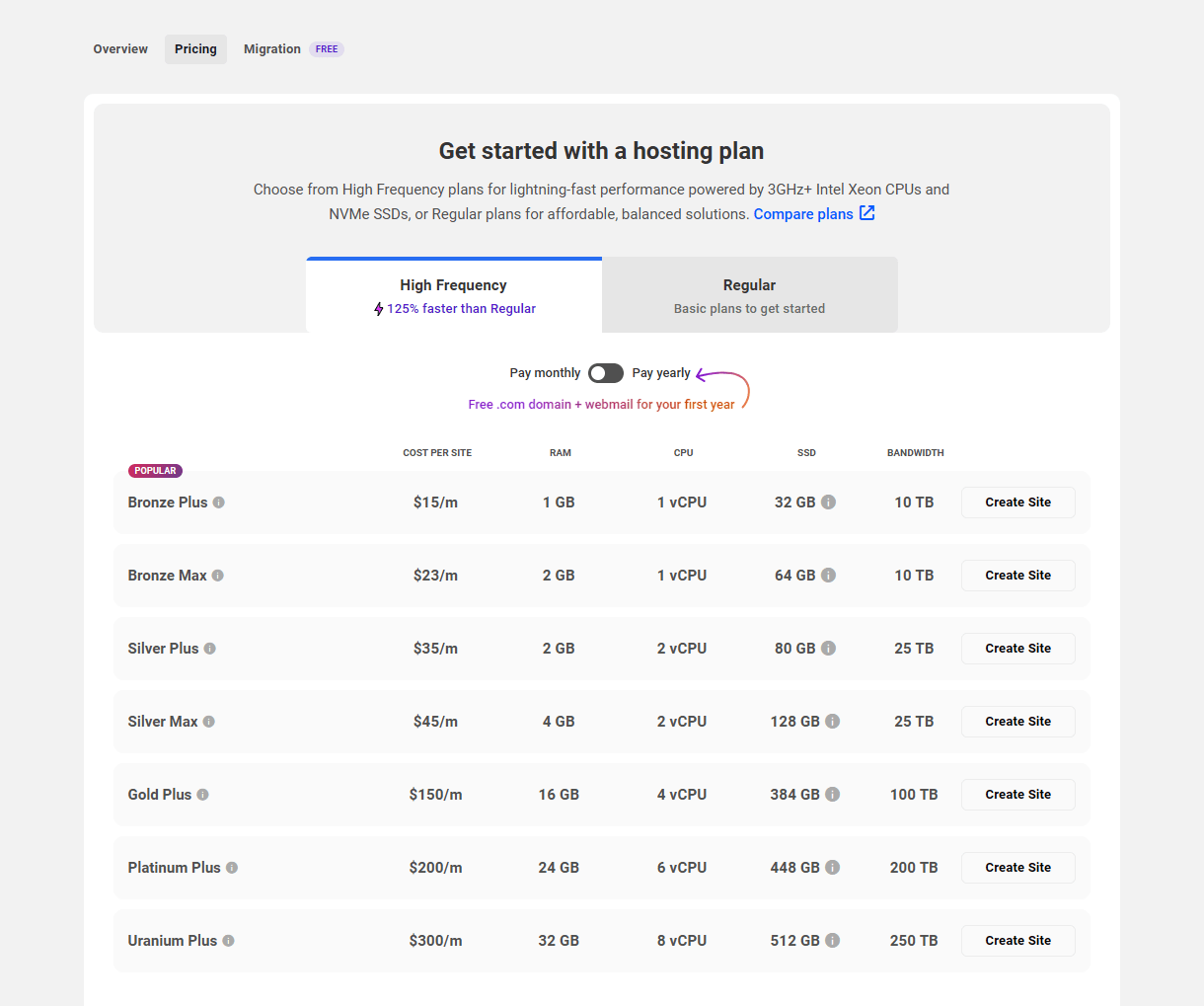Show info for 128 GB SSD
Viewport: 1204px width, 1006px height.
[x=833, y=722]
